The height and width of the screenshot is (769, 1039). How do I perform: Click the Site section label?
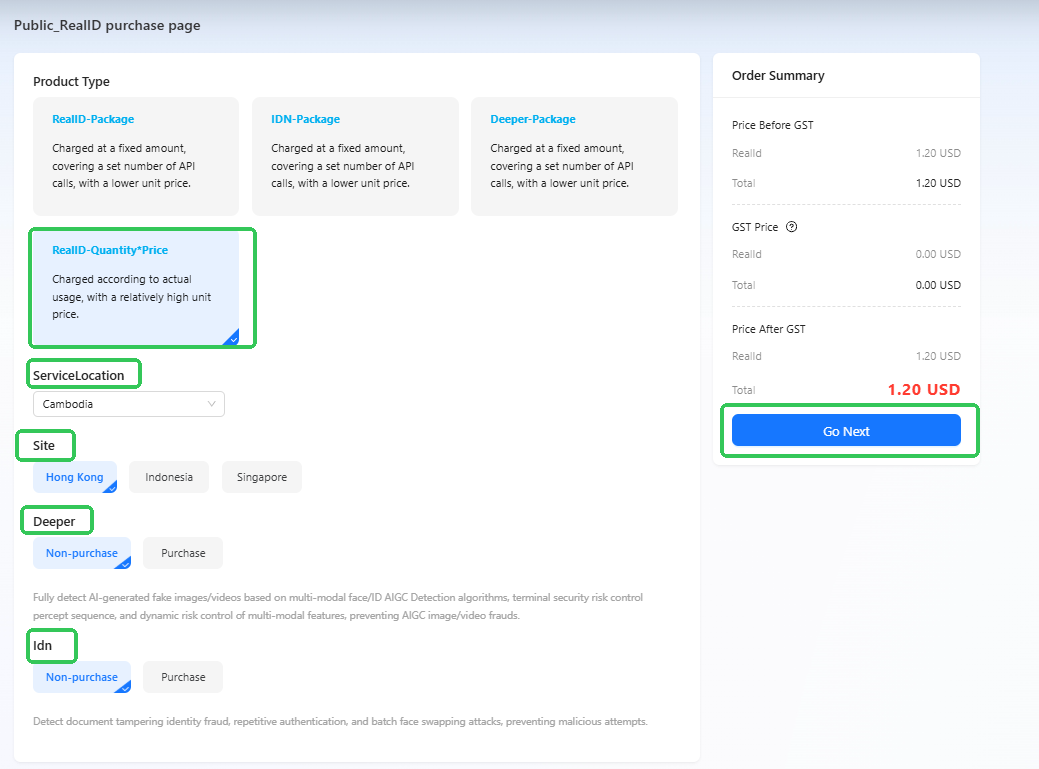click(x=44, y=446)
